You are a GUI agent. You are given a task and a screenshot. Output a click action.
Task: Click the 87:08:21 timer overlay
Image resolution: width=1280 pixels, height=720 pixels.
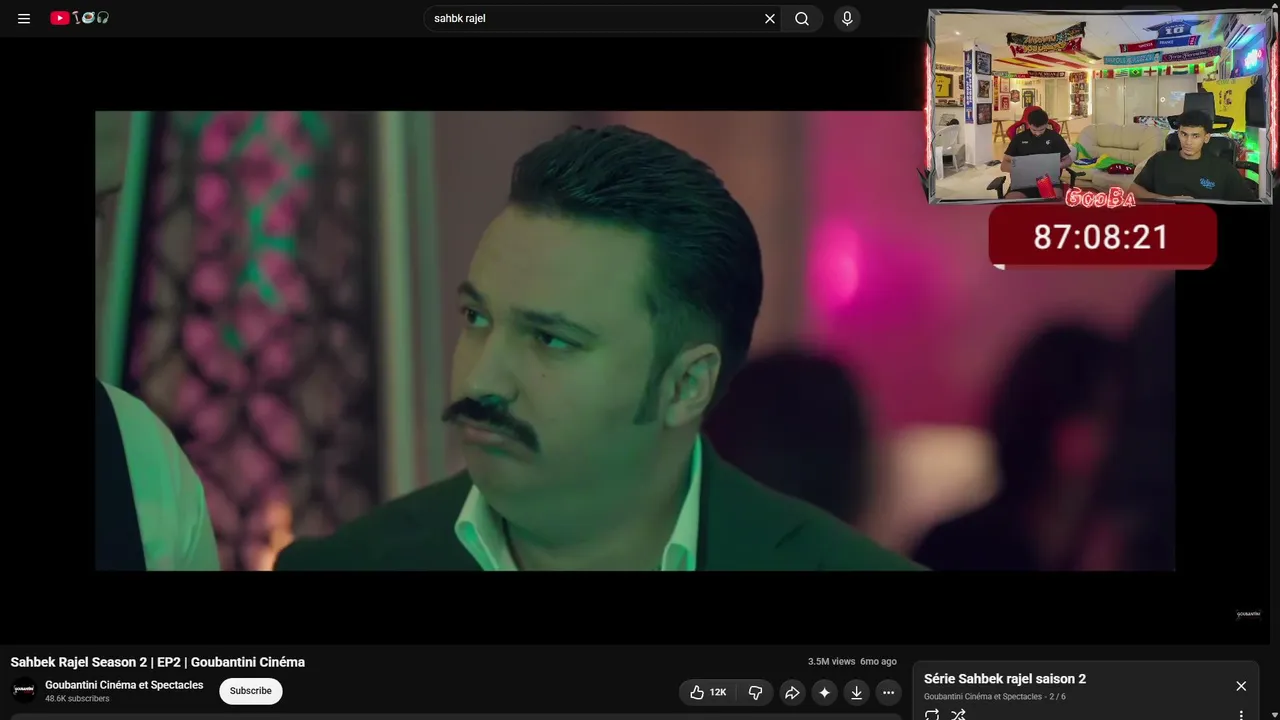pyautogui.click(x=1102, y=237)
